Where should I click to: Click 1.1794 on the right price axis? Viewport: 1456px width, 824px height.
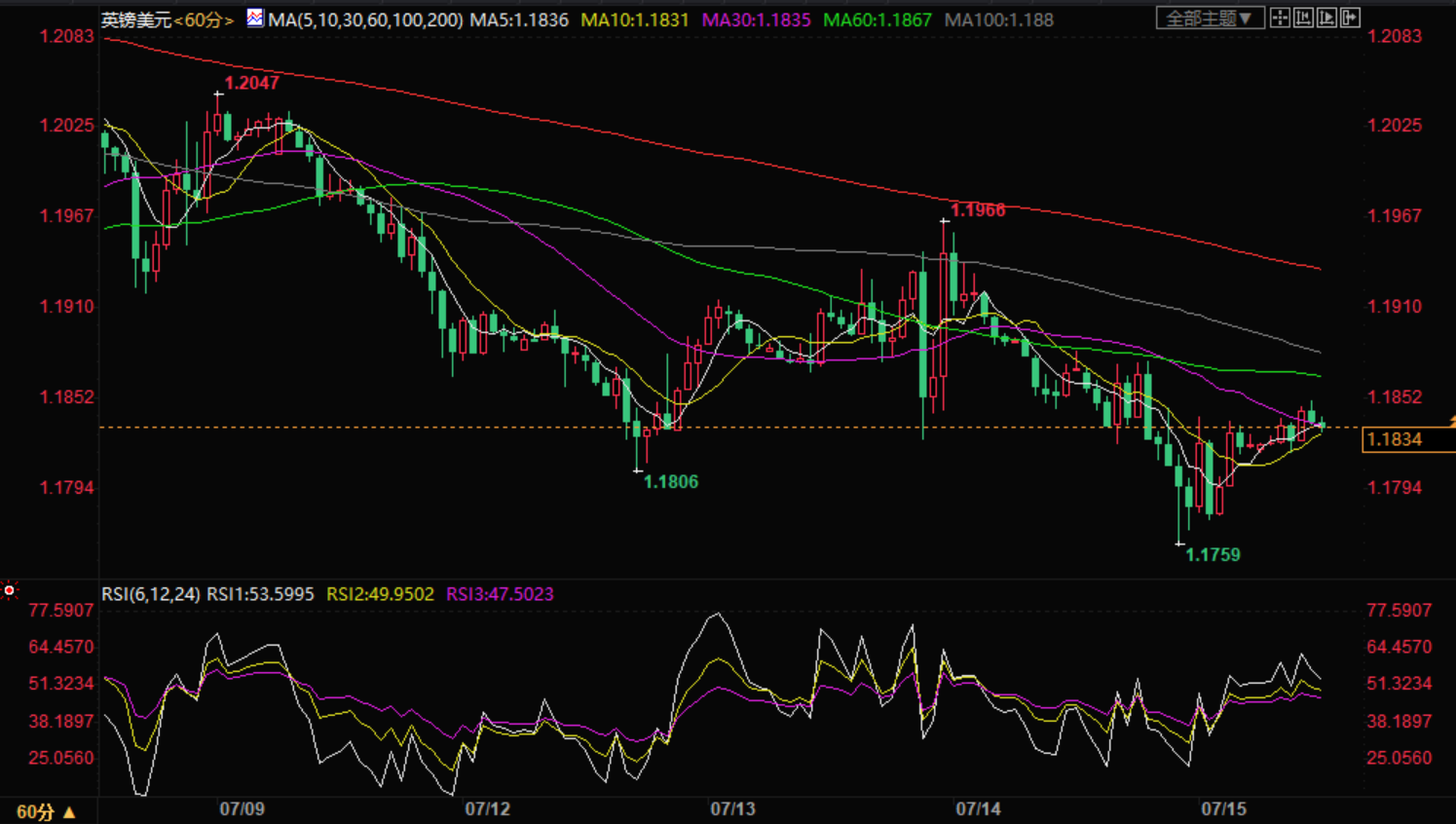pos(1395,487)
